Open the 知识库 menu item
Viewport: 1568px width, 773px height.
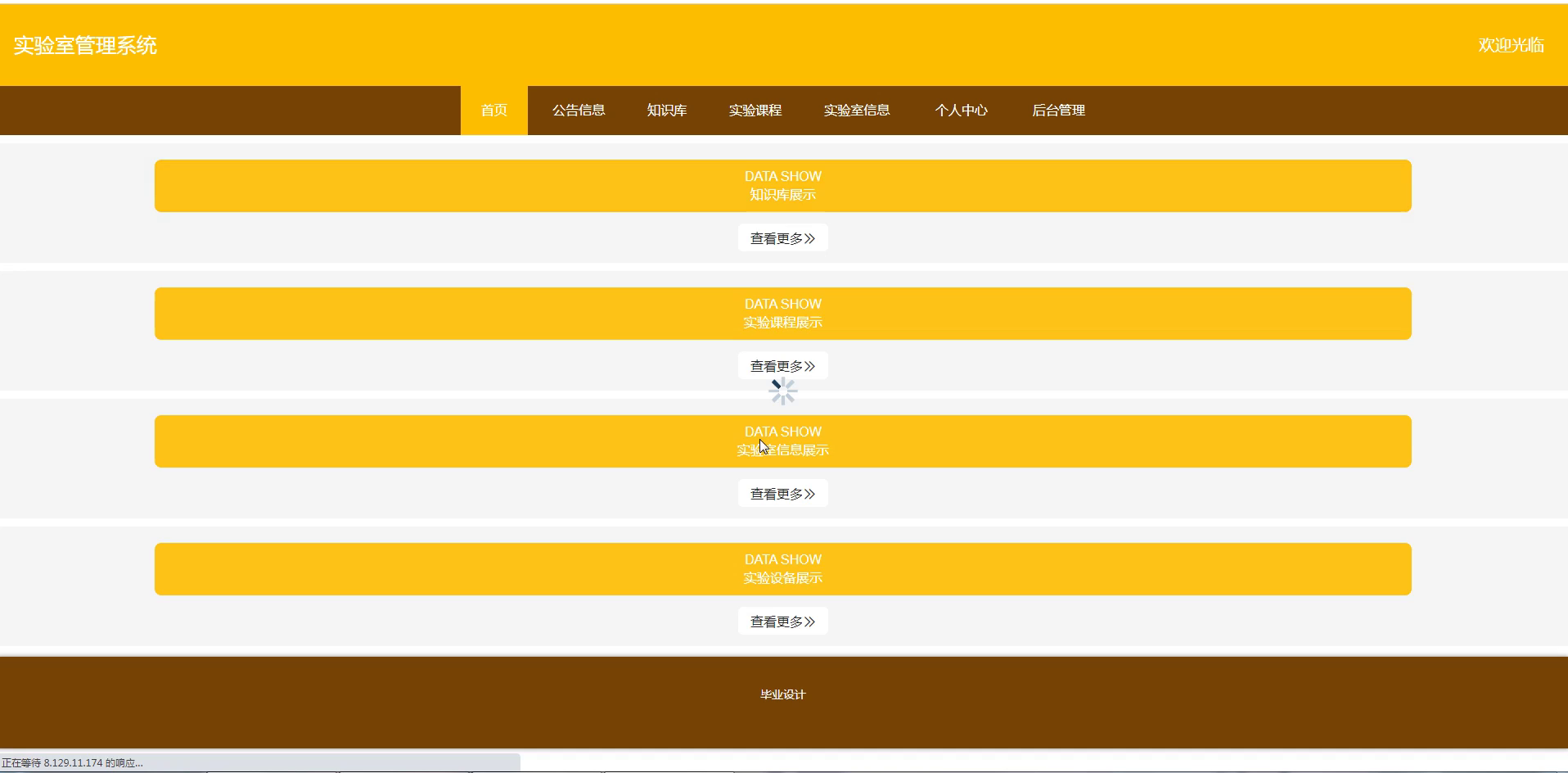(x=667, y=111)
